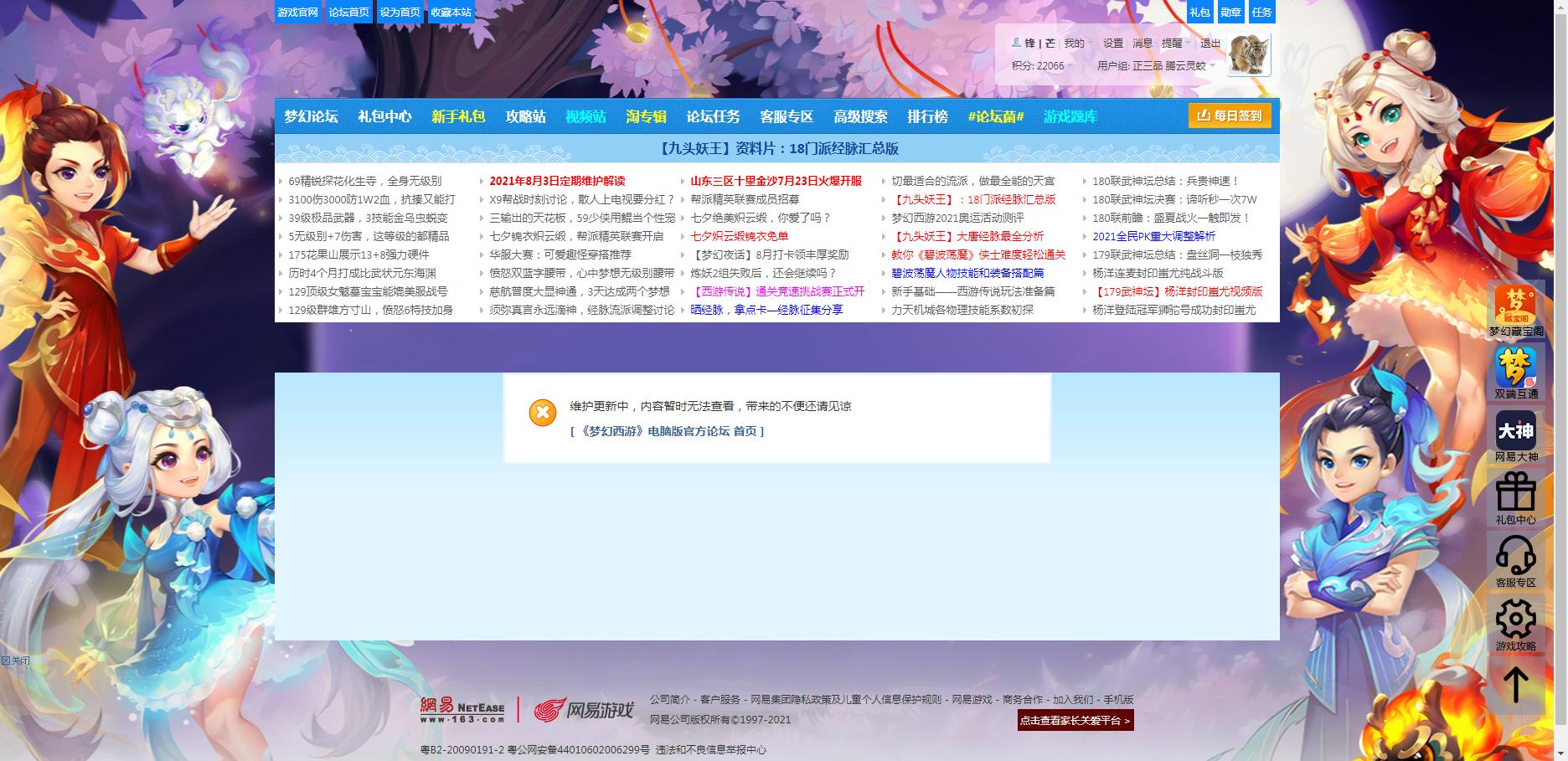This screenshot has width=1568, height=761.
Task: Click 点击查看家长关爱平台 button
Action: [1075, 720]
